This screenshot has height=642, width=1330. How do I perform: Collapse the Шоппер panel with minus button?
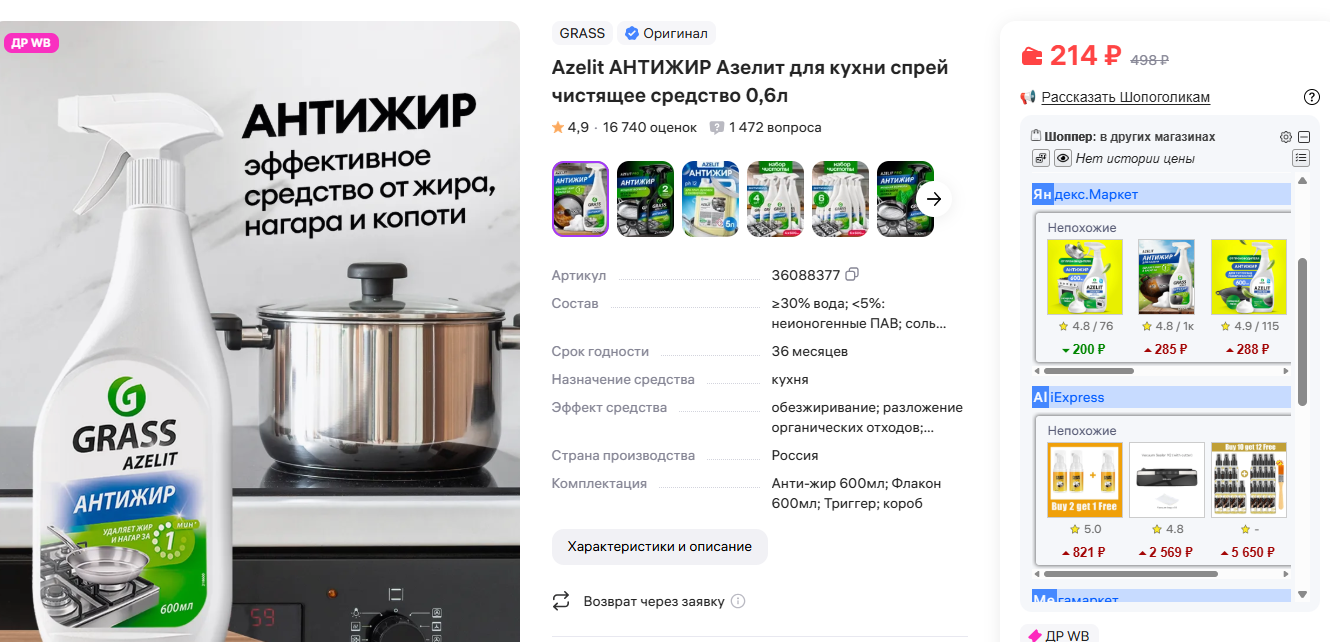click(x=1304, y=137)
